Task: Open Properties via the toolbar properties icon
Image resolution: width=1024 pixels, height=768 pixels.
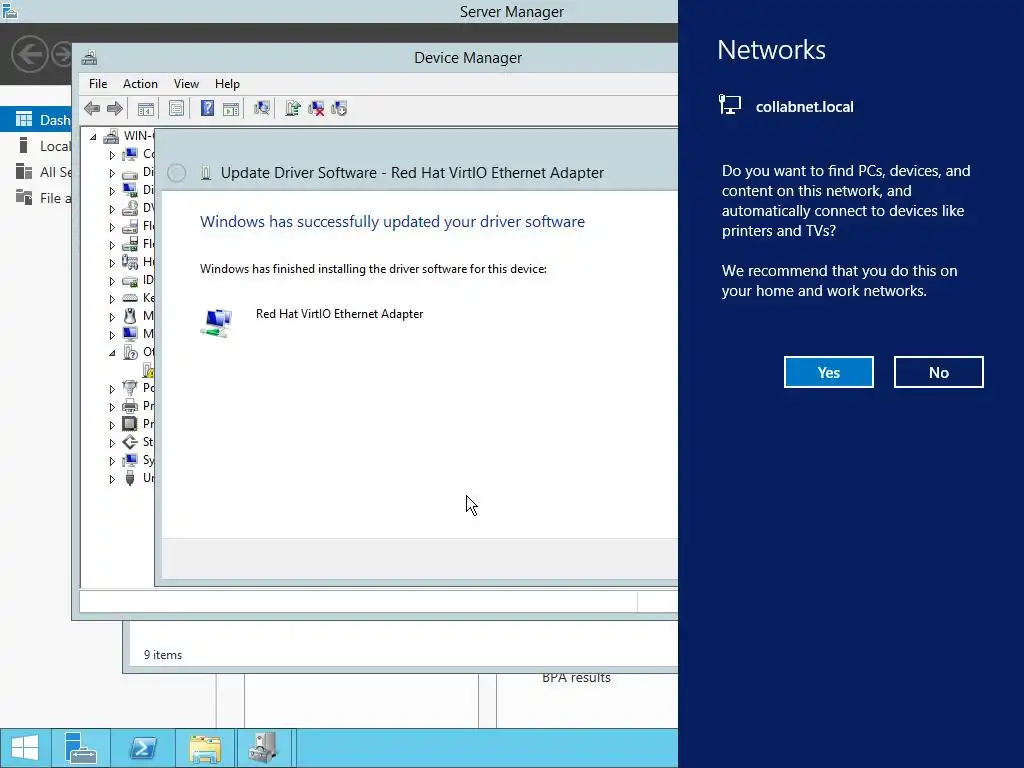Action: point(176,108)
